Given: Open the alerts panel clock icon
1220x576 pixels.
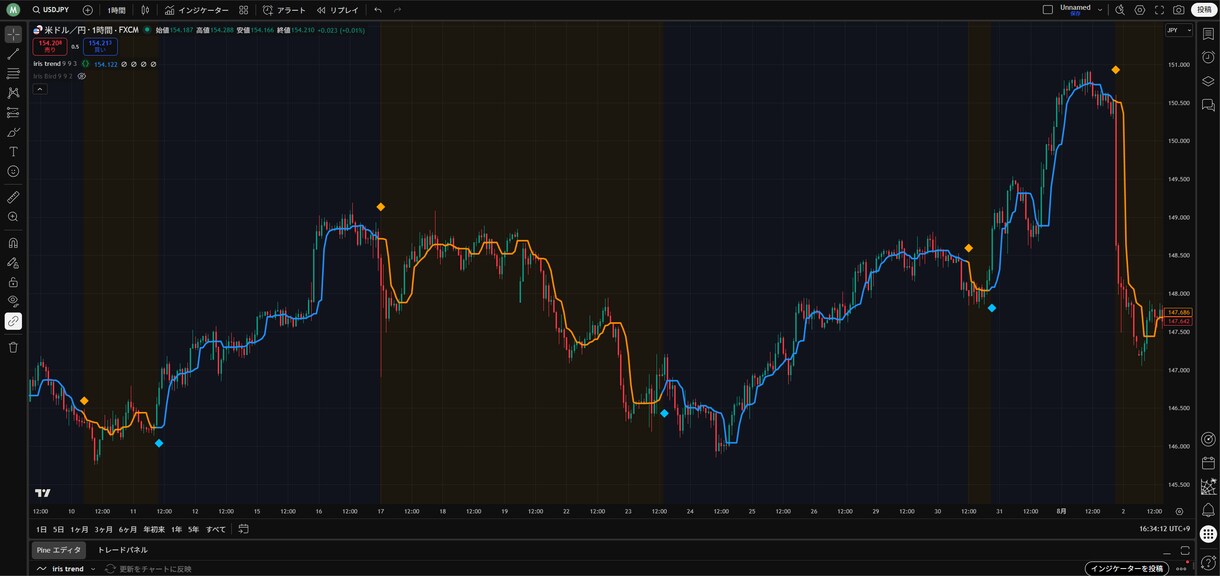Looking at the screenshot, I should coord(1208,57).
